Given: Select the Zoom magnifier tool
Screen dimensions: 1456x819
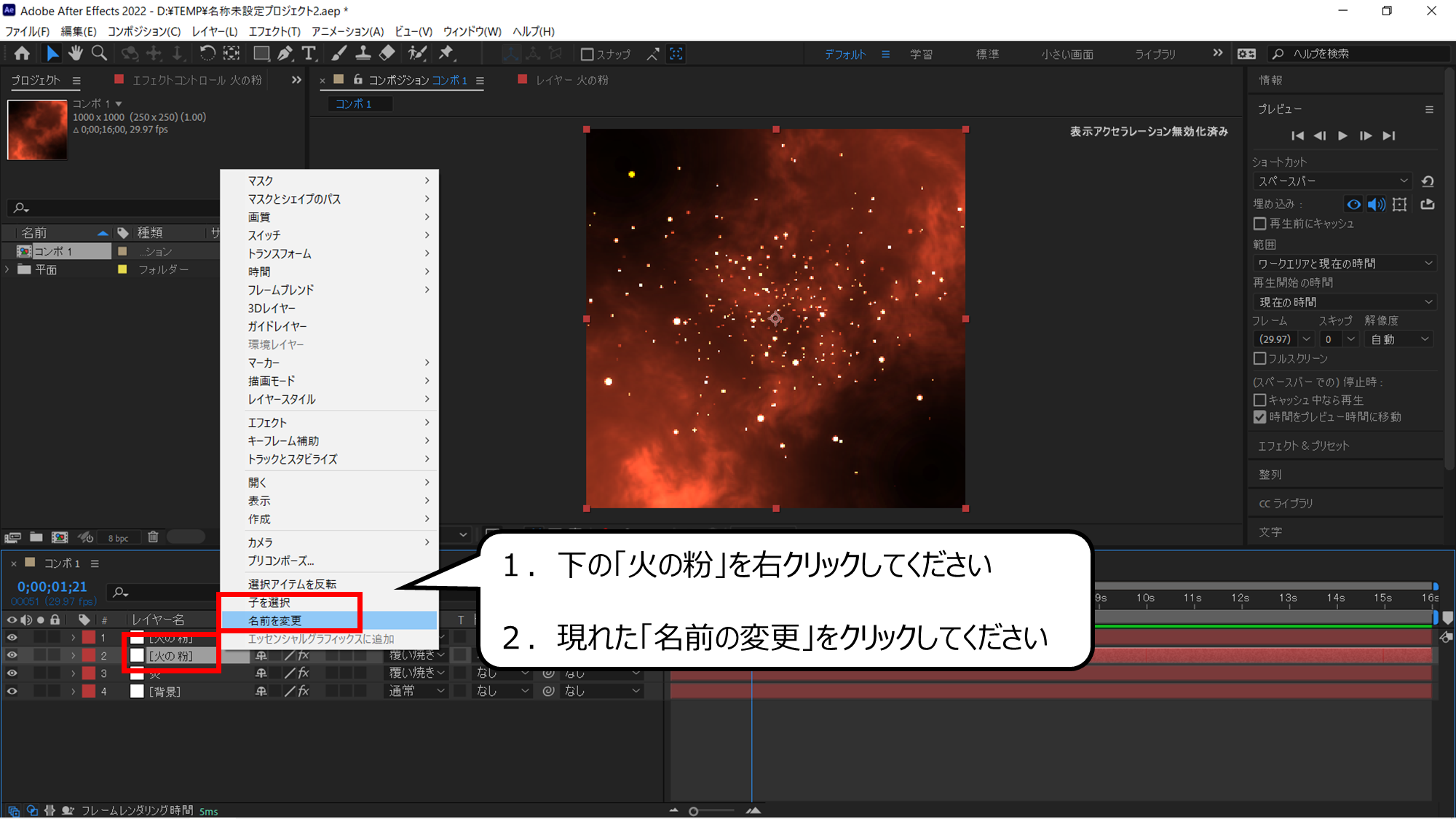Looking at the screenshot, I should click(x=99, y=53).
